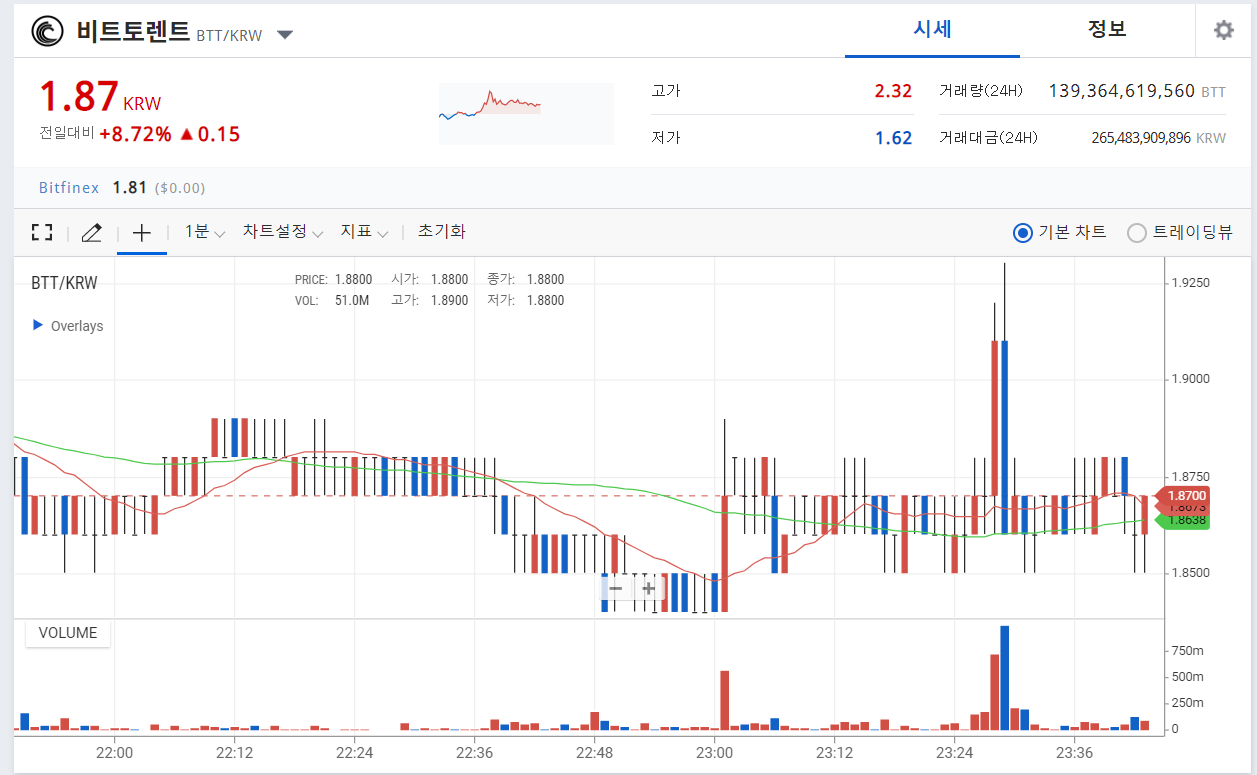Click the Bitfinex price 1.81

[130, 188]
